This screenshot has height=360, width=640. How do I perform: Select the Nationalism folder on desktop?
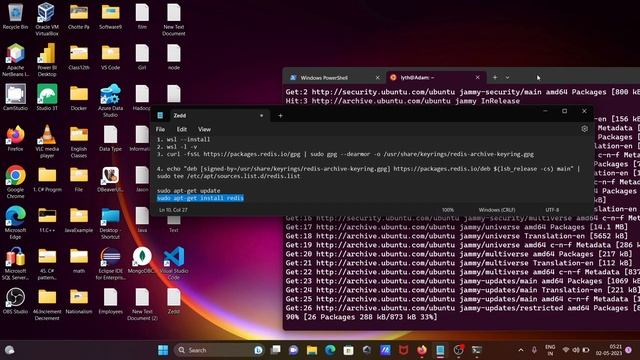pos(79,301)
